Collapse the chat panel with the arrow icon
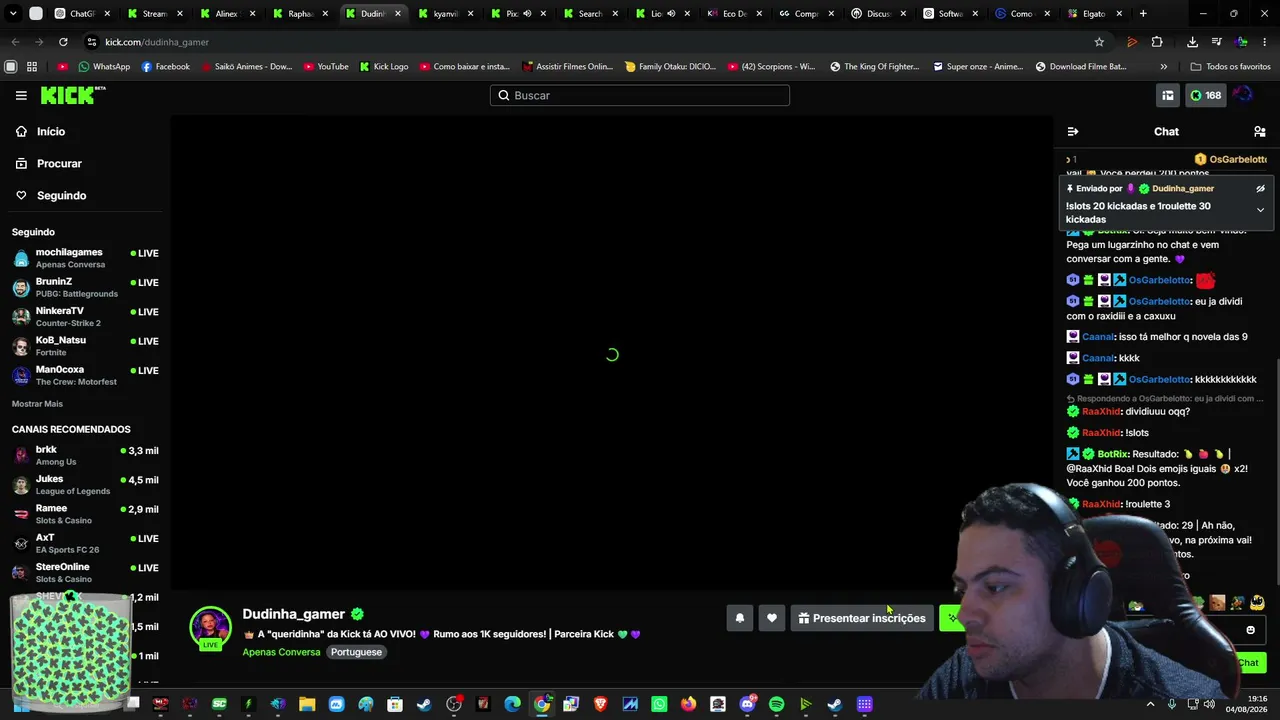The height and width of the screenshot is (720, 1280). 1073,131
